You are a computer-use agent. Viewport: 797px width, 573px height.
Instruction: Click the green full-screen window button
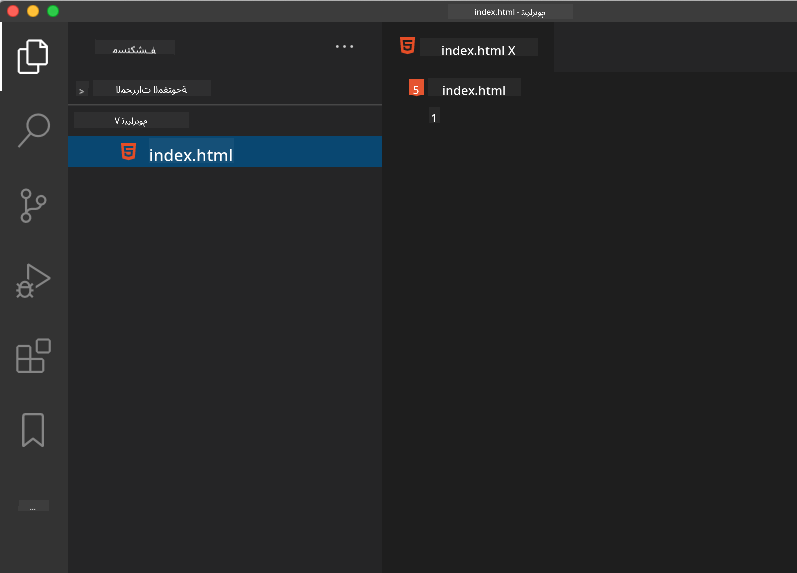click(53, 11)
